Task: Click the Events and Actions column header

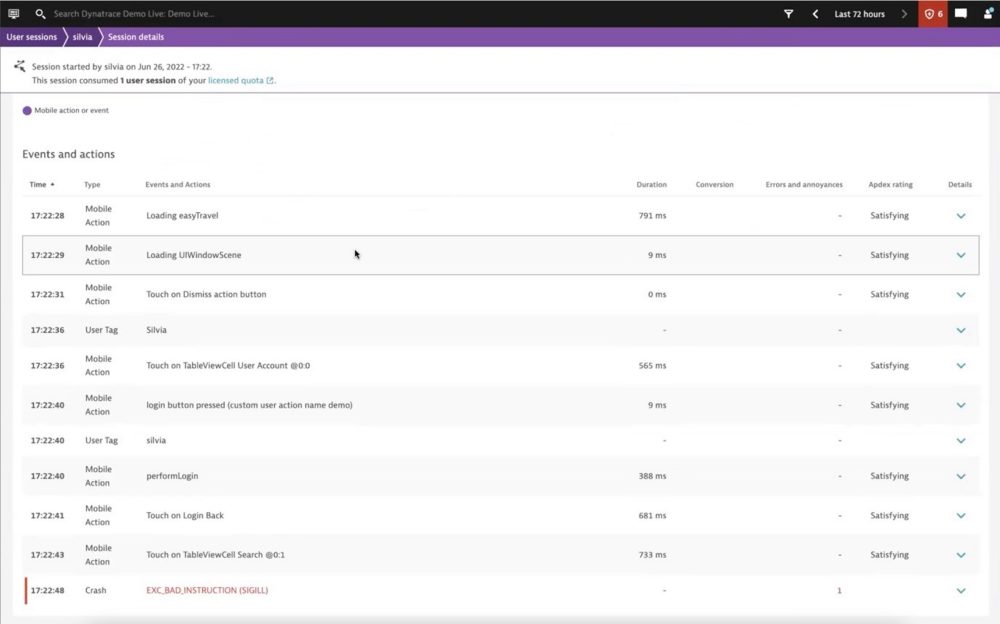Action: pyautogui.click(x=177, y=184)
